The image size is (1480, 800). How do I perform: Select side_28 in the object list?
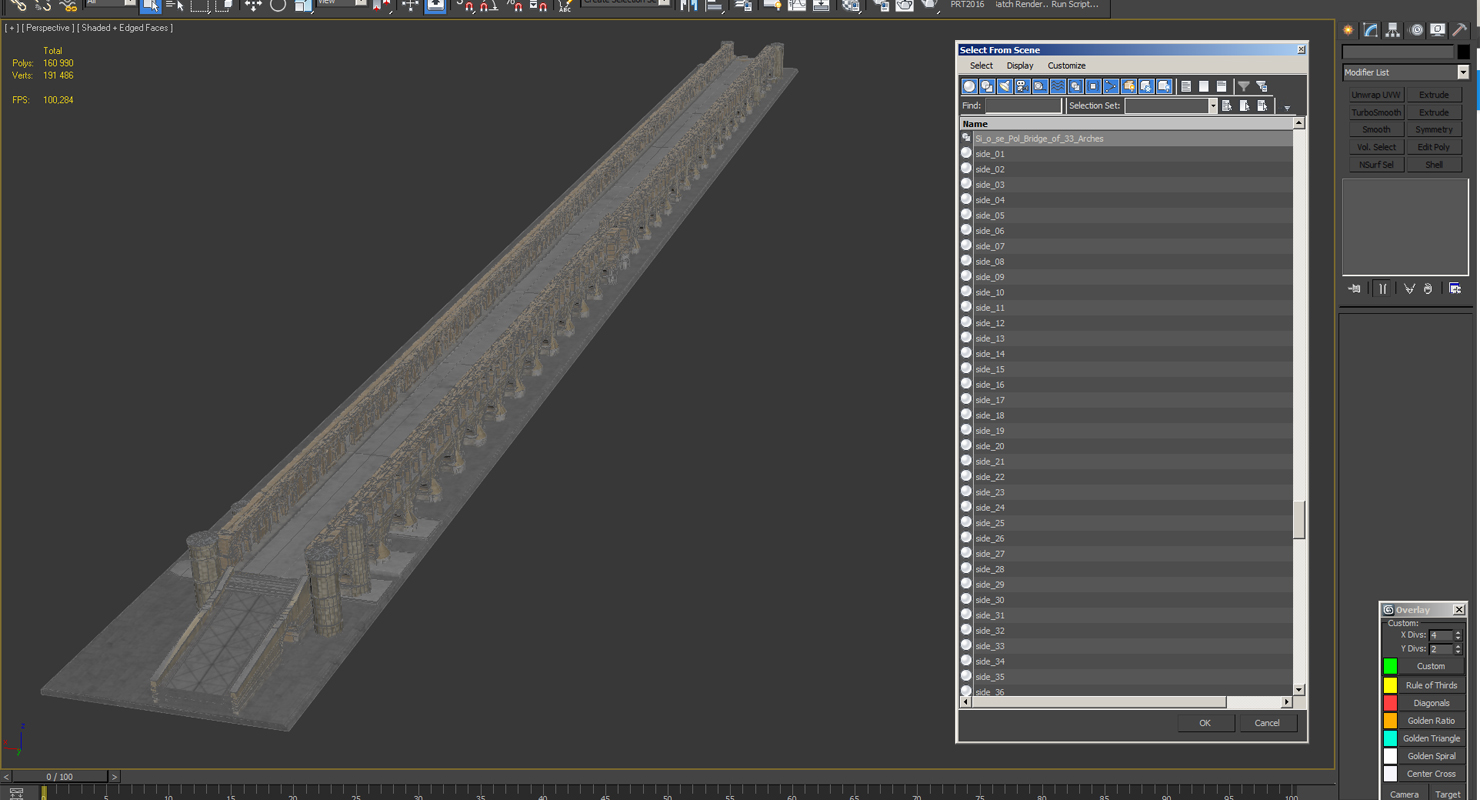point(1126,569)
